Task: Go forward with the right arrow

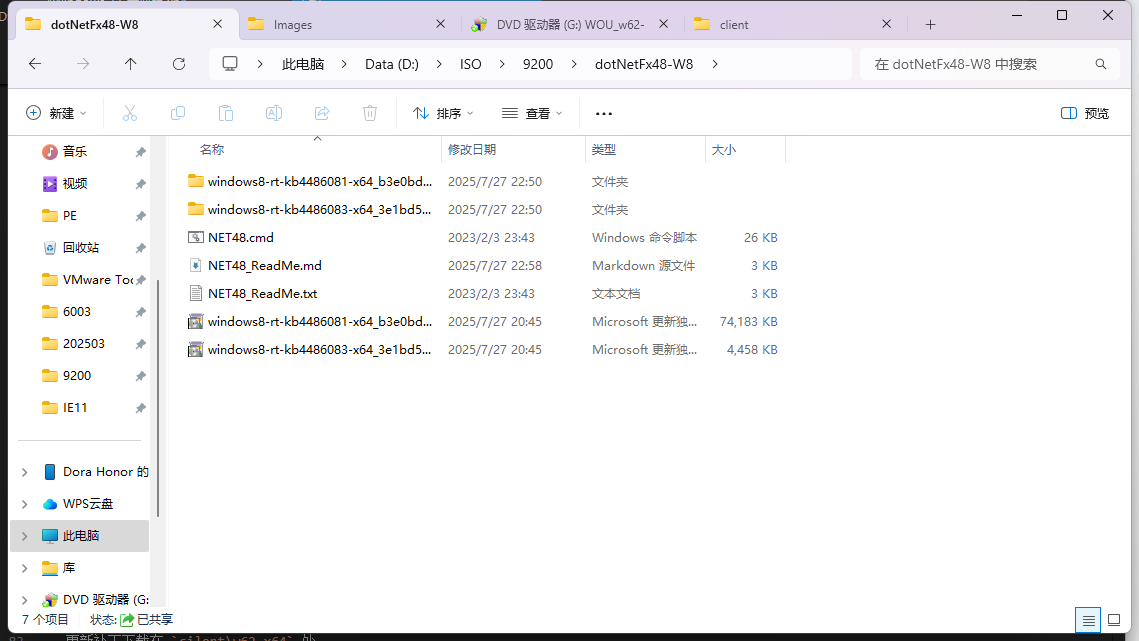Action: [x=83, y=64]
